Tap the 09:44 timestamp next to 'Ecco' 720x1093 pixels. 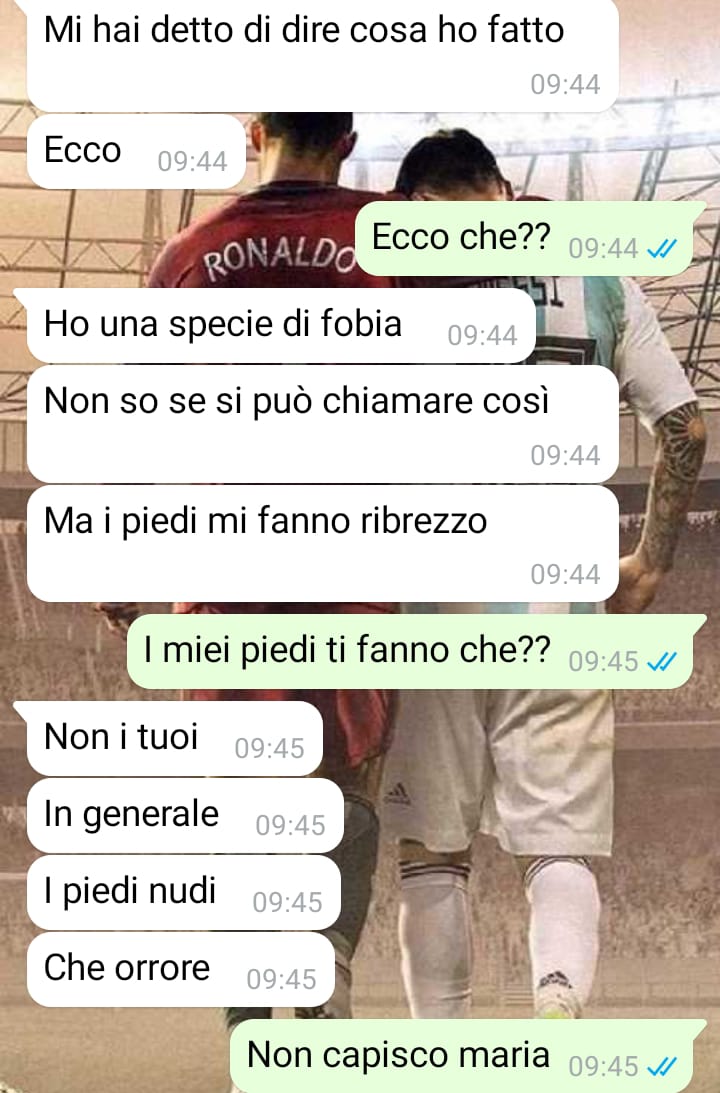click(192, 162)
